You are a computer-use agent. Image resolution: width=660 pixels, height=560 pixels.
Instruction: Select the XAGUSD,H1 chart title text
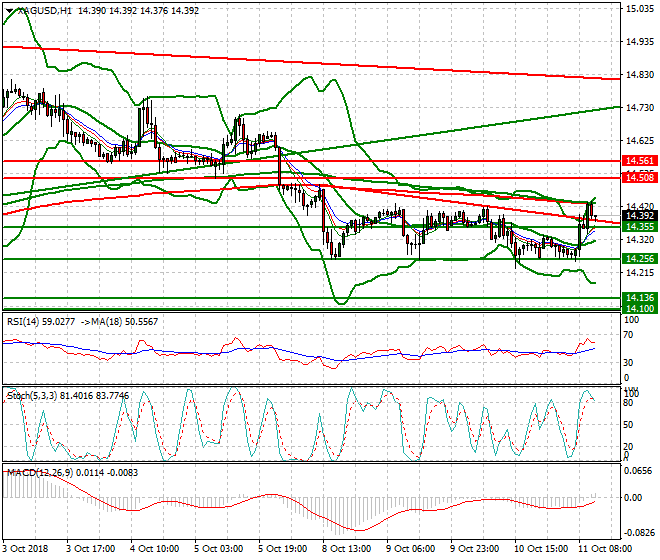(x=44, y=11)
